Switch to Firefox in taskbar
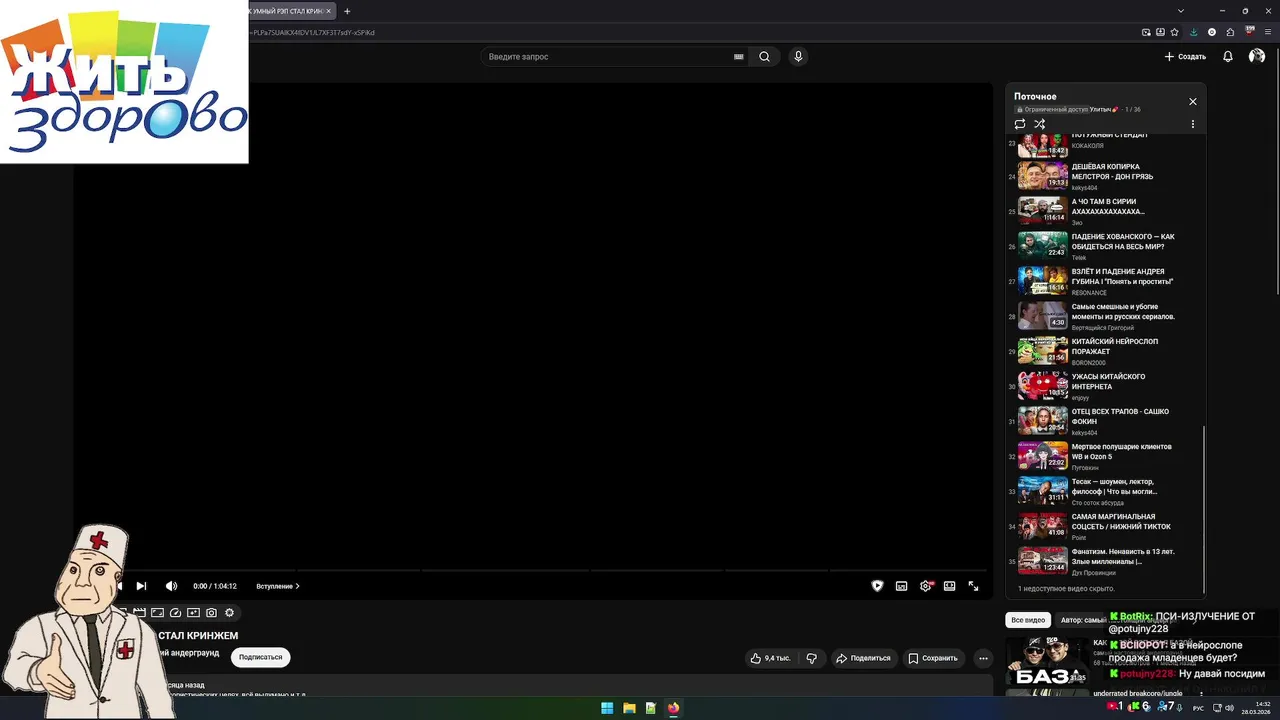This screenshot has width=1280, height=720. 673,708
